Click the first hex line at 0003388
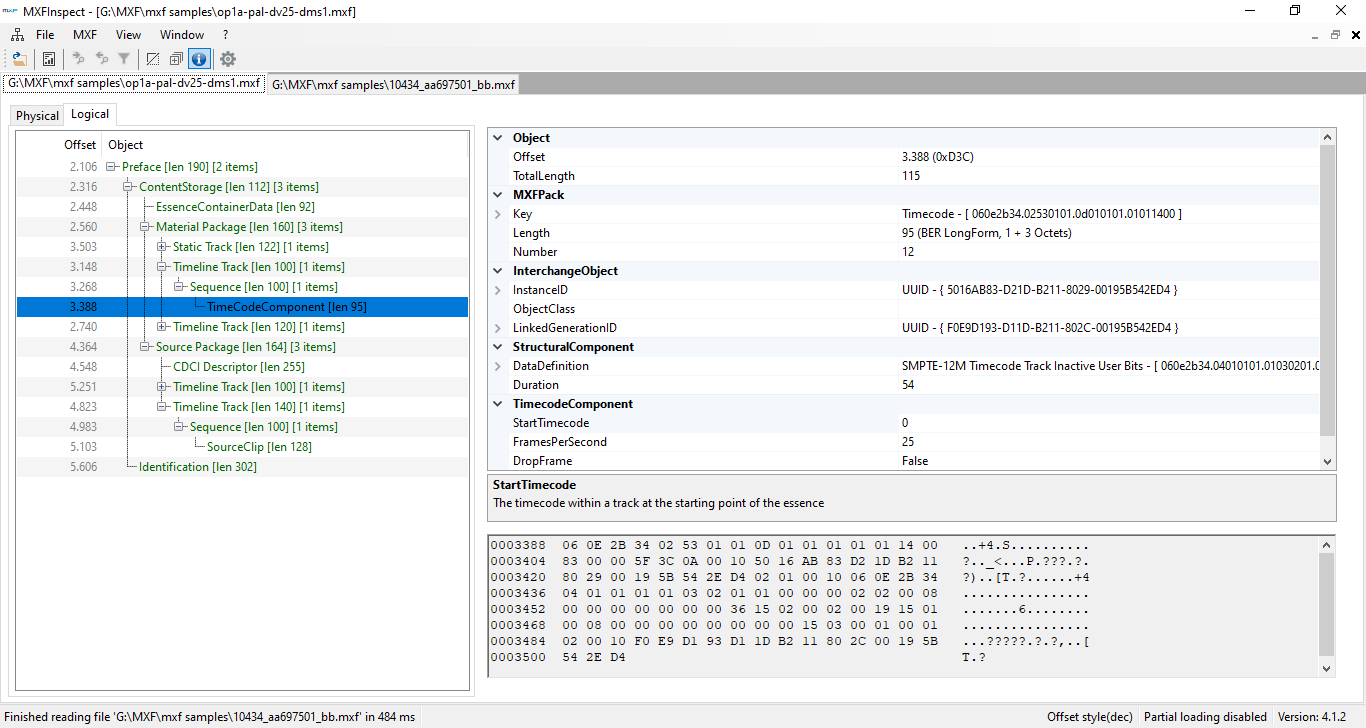This screenshot has width=1366, height=728. pyautogui.click(x=789, y=545)
